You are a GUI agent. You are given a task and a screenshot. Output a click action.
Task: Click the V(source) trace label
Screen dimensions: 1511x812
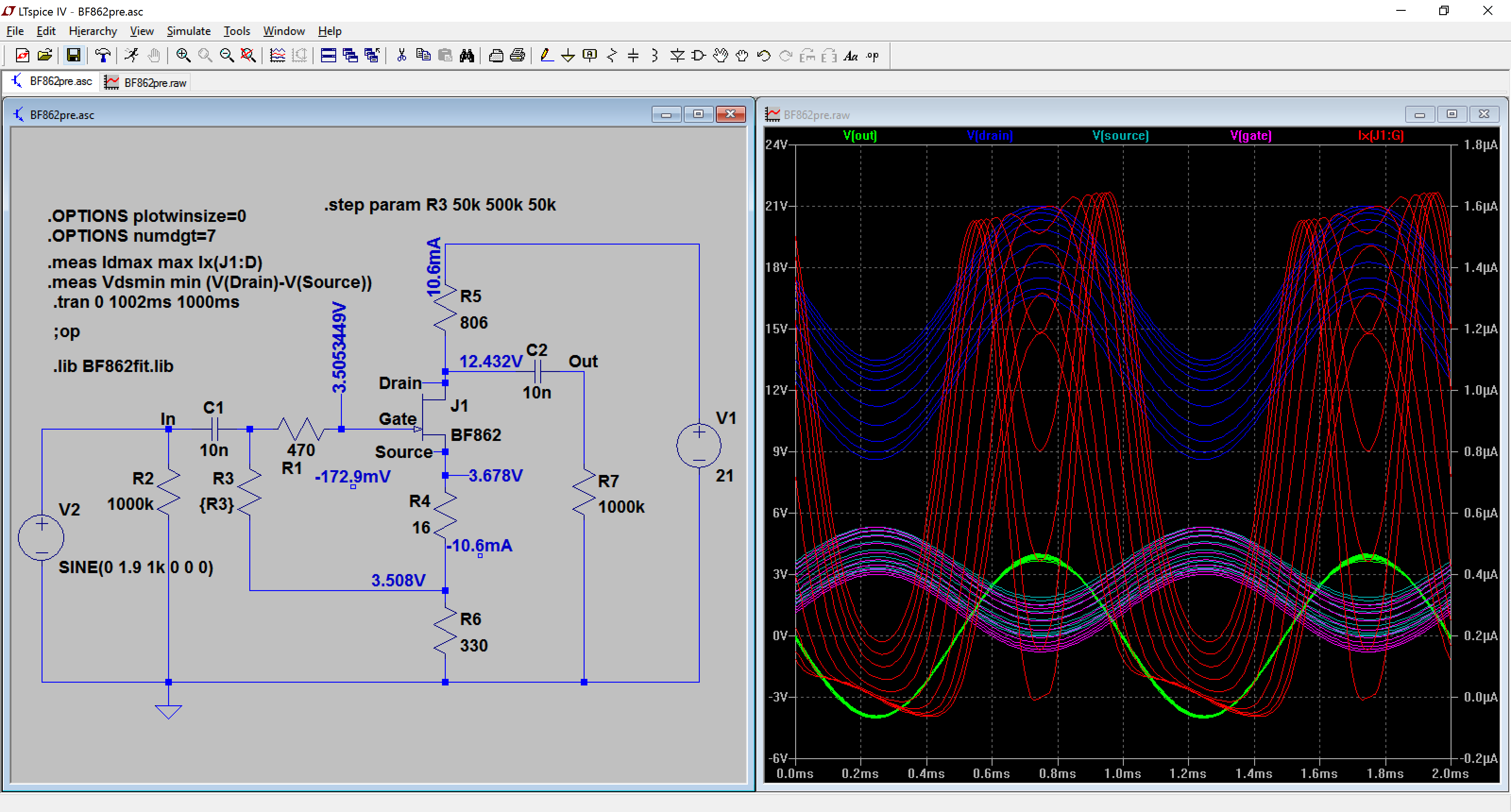coord(1121,135)
